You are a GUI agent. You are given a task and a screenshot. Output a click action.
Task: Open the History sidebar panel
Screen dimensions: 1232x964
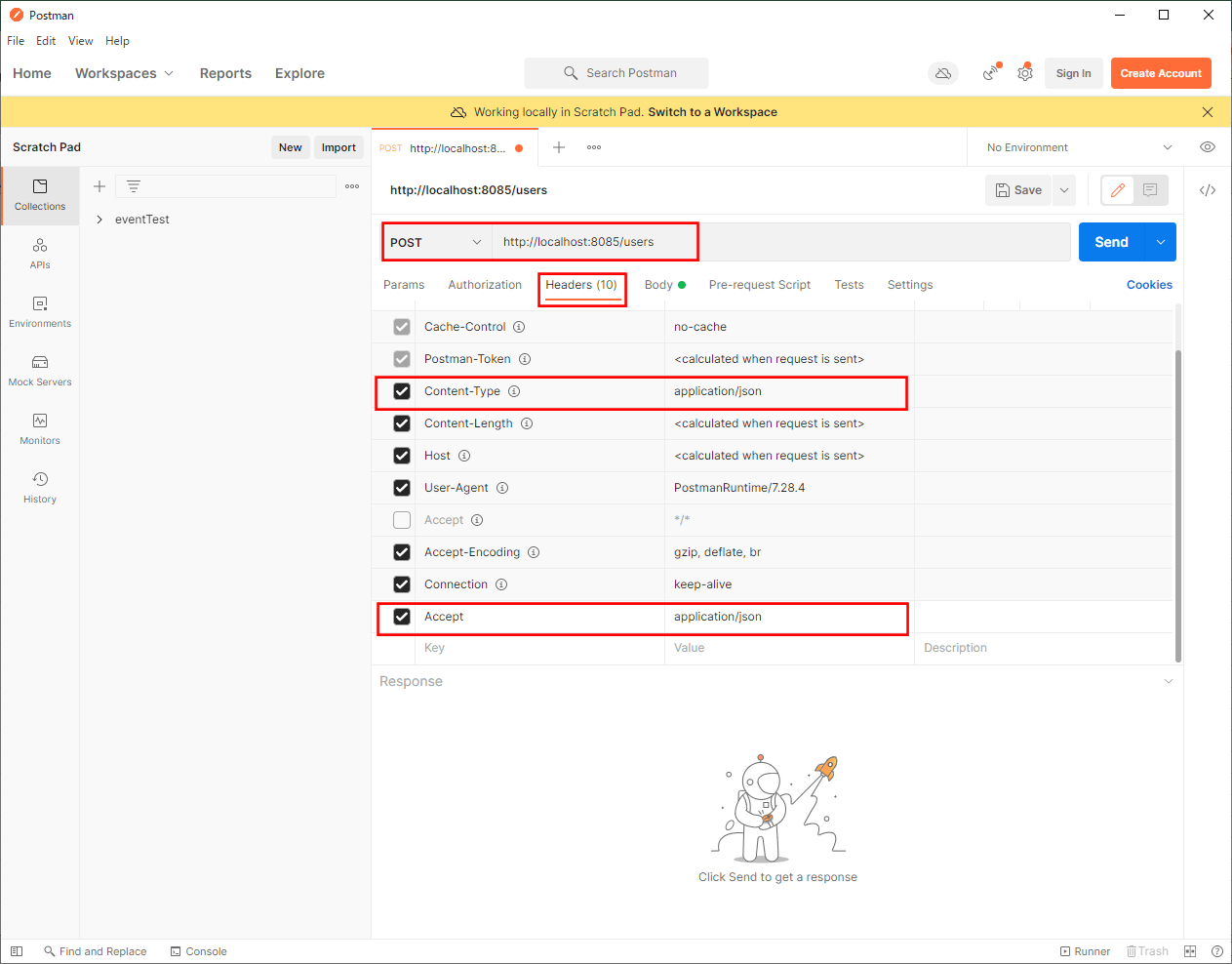click(x=40, y=488)
